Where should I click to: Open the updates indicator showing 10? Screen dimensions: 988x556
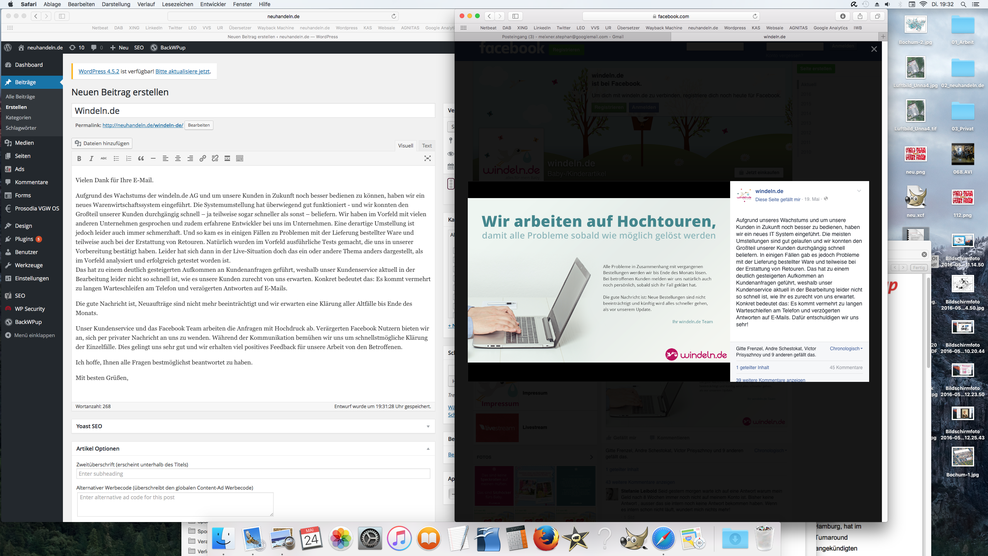coord(77,47)
